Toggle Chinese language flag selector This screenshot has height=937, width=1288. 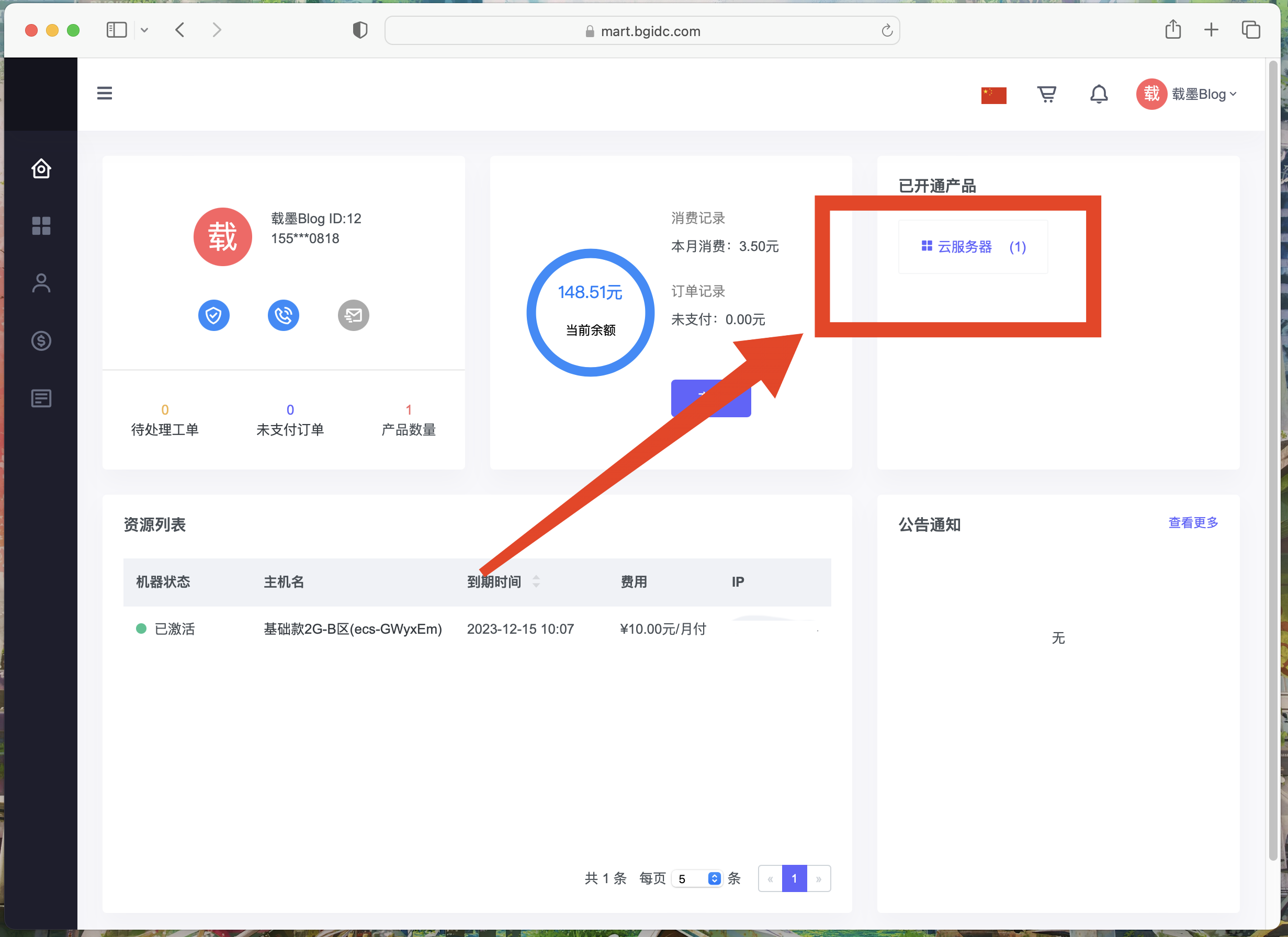[x=994, y=94]
